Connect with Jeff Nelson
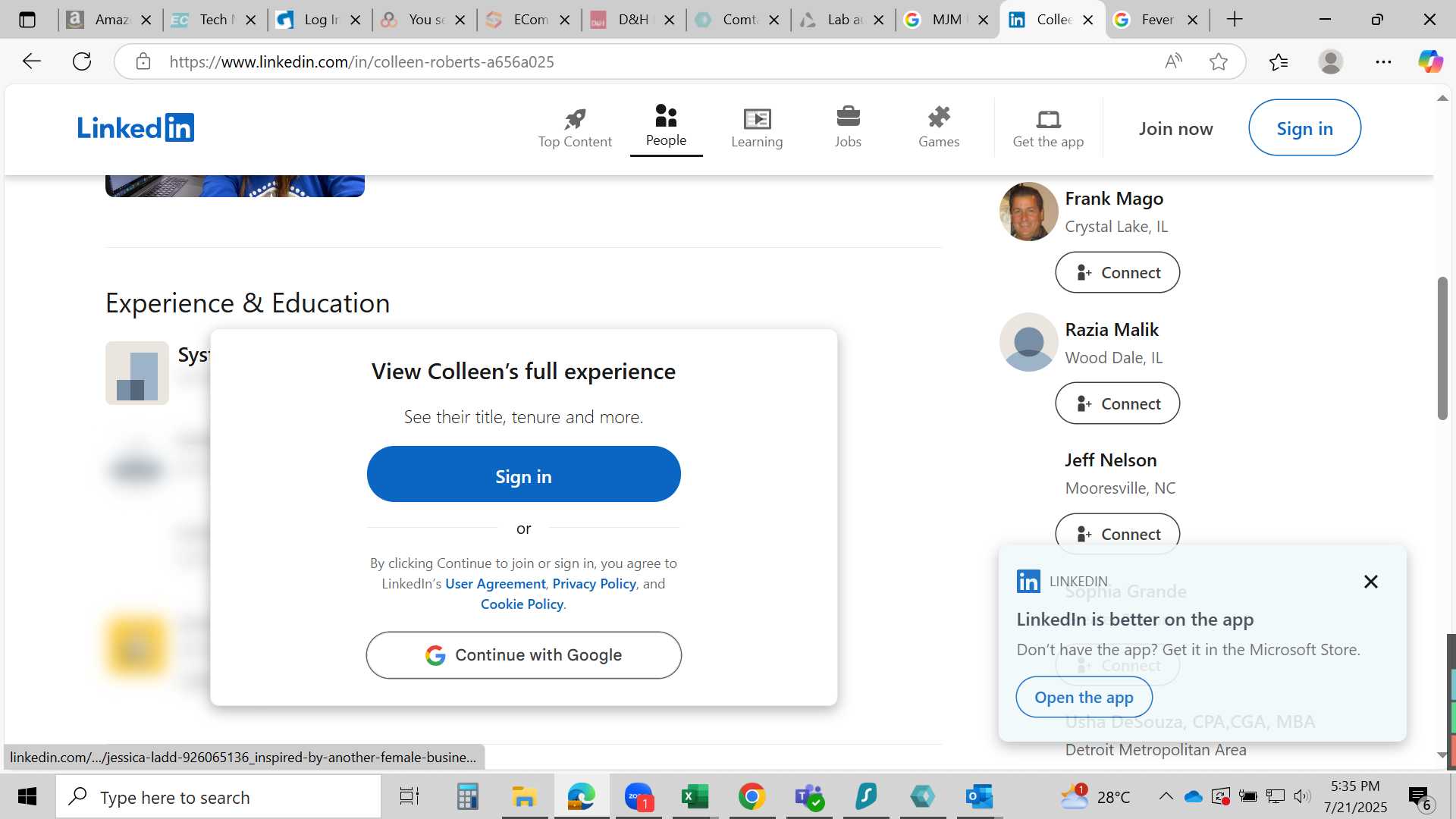The width and height of the screenshot is (1456, 819). tap(1117, 534)
